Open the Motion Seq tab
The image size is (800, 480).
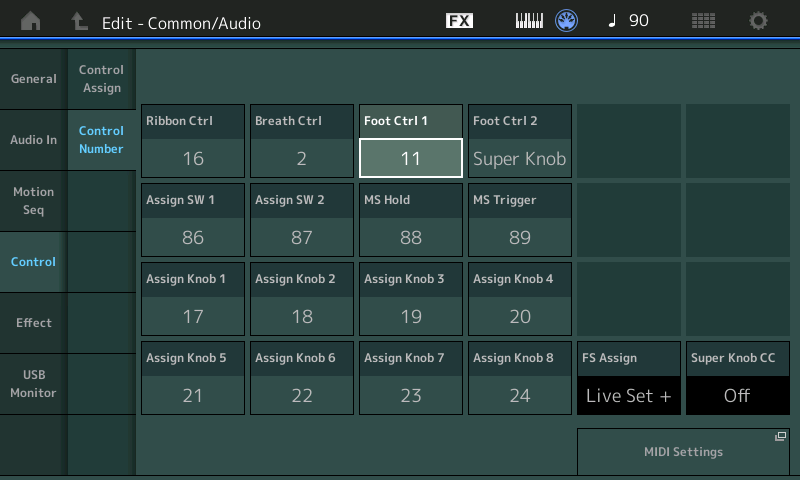click(33, 201)
